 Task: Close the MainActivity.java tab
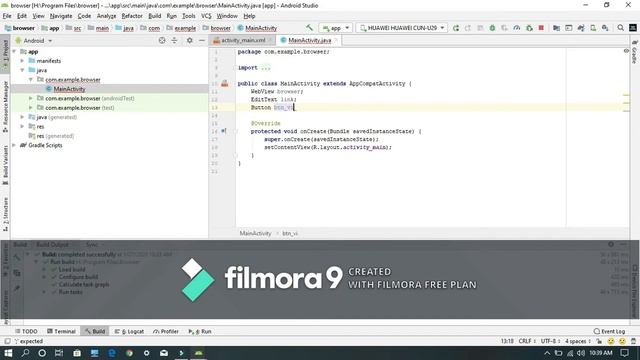336,40
